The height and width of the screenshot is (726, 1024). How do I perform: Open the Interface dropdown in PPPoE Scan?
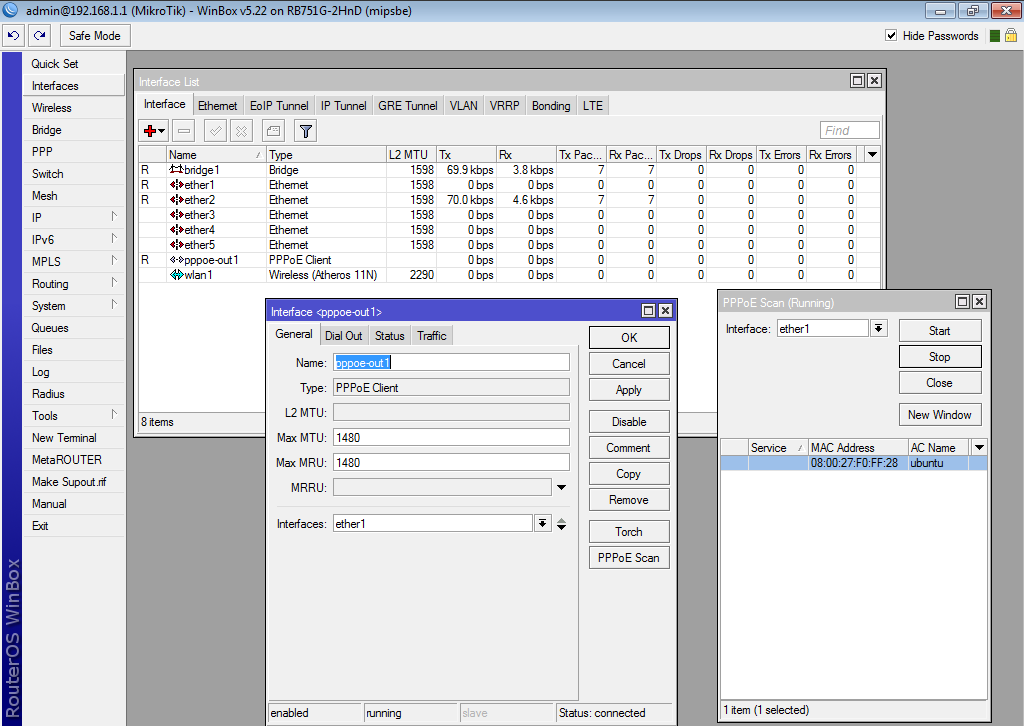coord(879,328)
